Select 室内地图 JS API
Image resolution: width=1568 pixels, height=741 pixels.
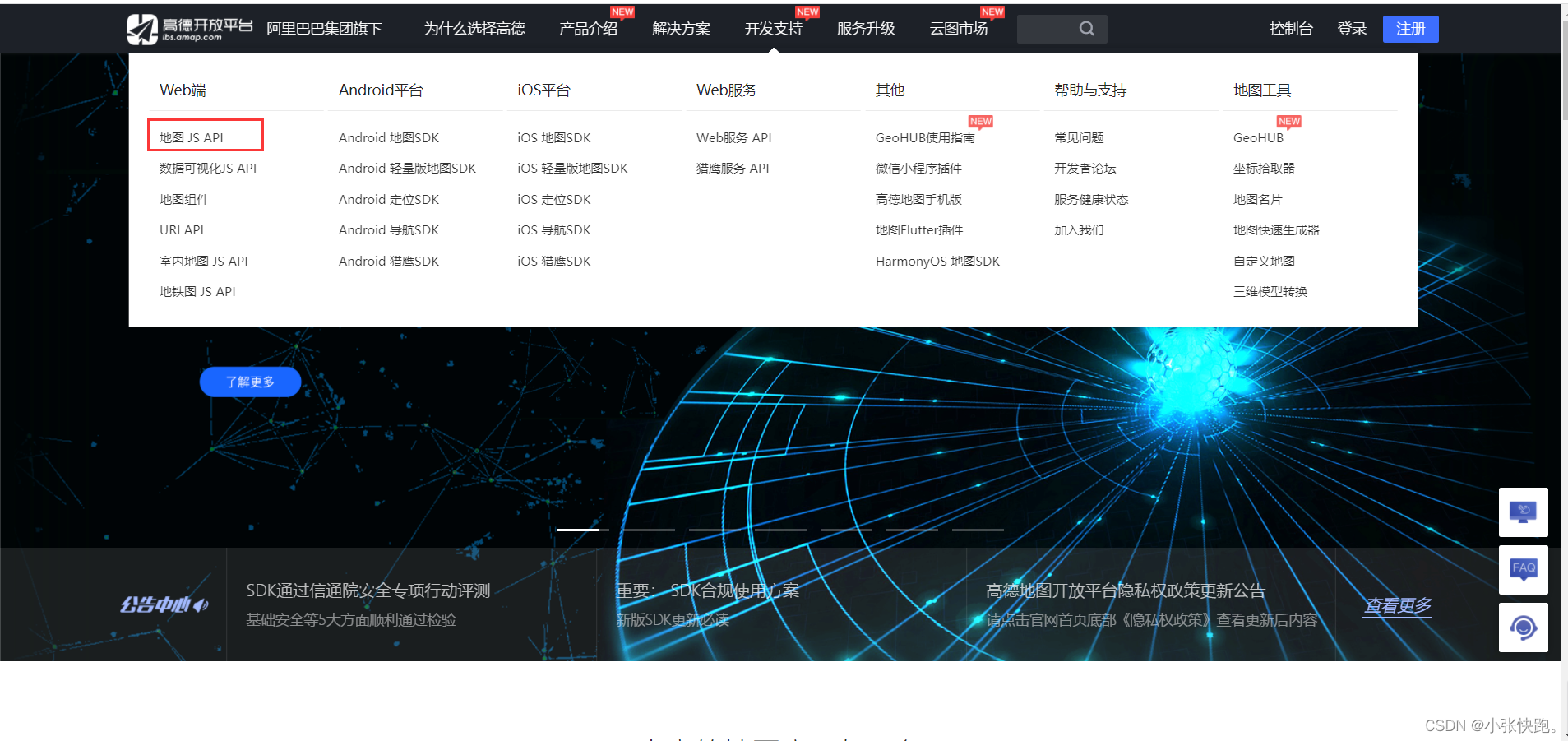coord(204,261)
